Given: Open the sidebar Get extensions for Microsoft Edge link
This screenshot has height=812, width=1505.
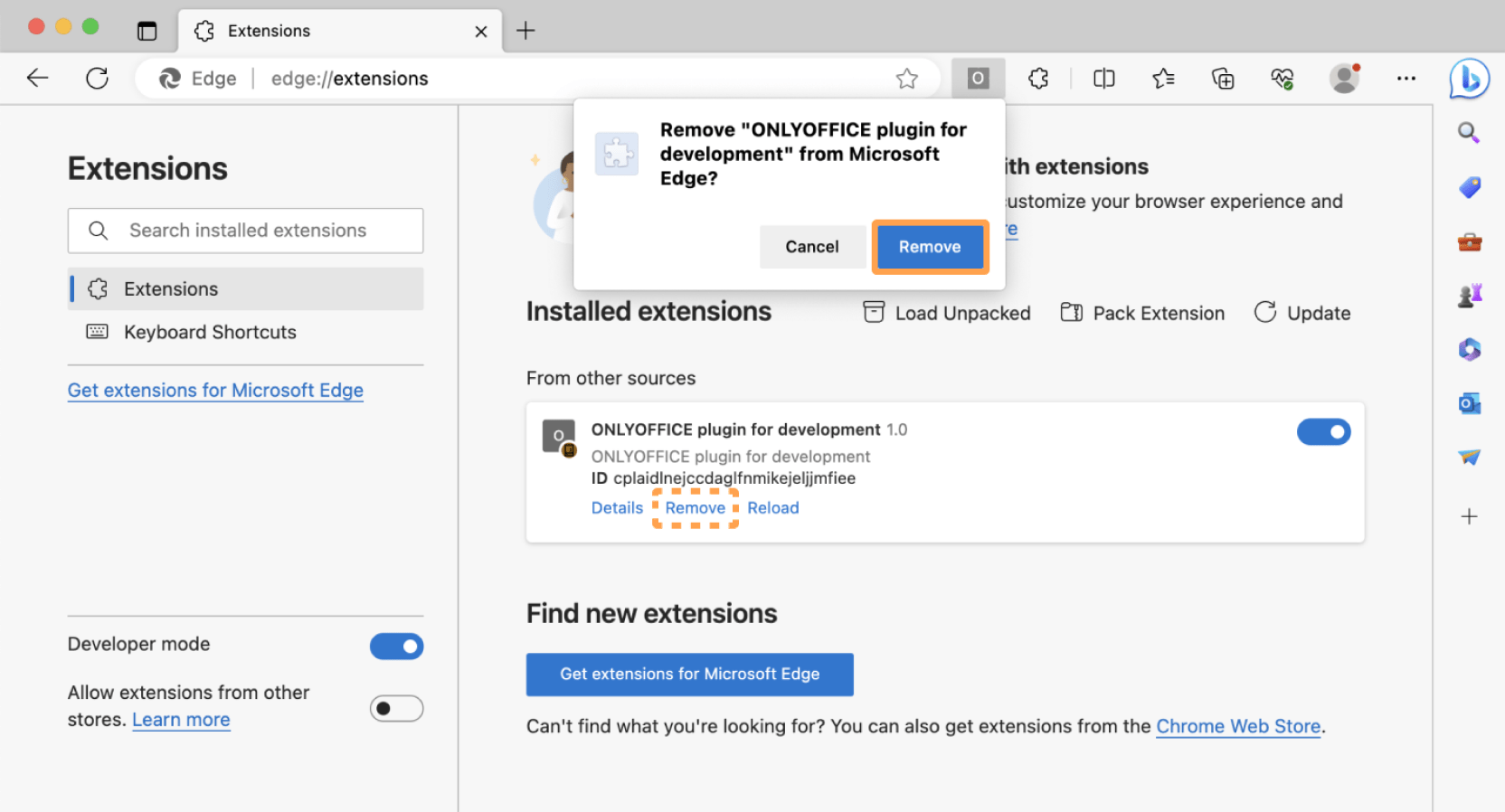Looking at the screenshot, I should pos(215,390).
